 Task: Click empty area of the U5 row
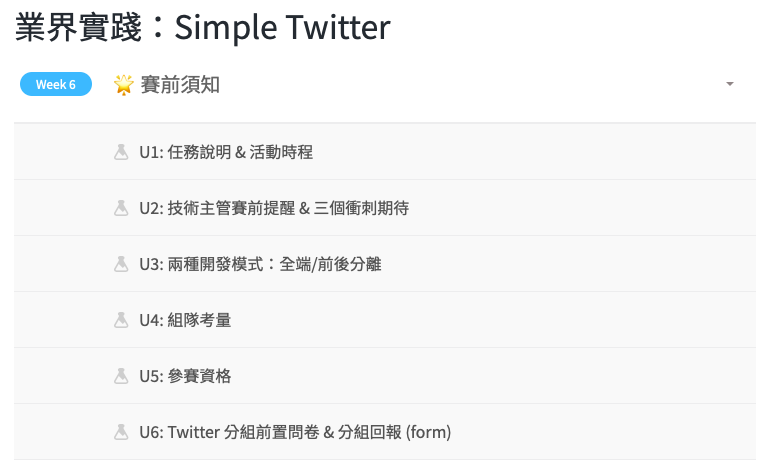pyautogui.click(x=500, y=376)
